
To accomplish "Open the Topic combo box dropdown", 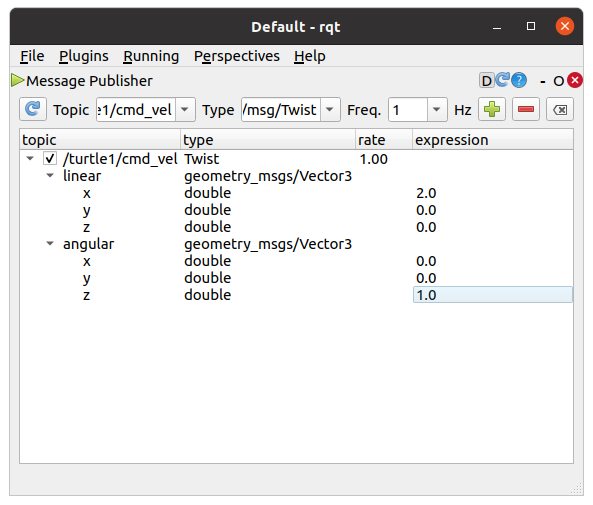I will pyautogui.click(x=185, y=110).
